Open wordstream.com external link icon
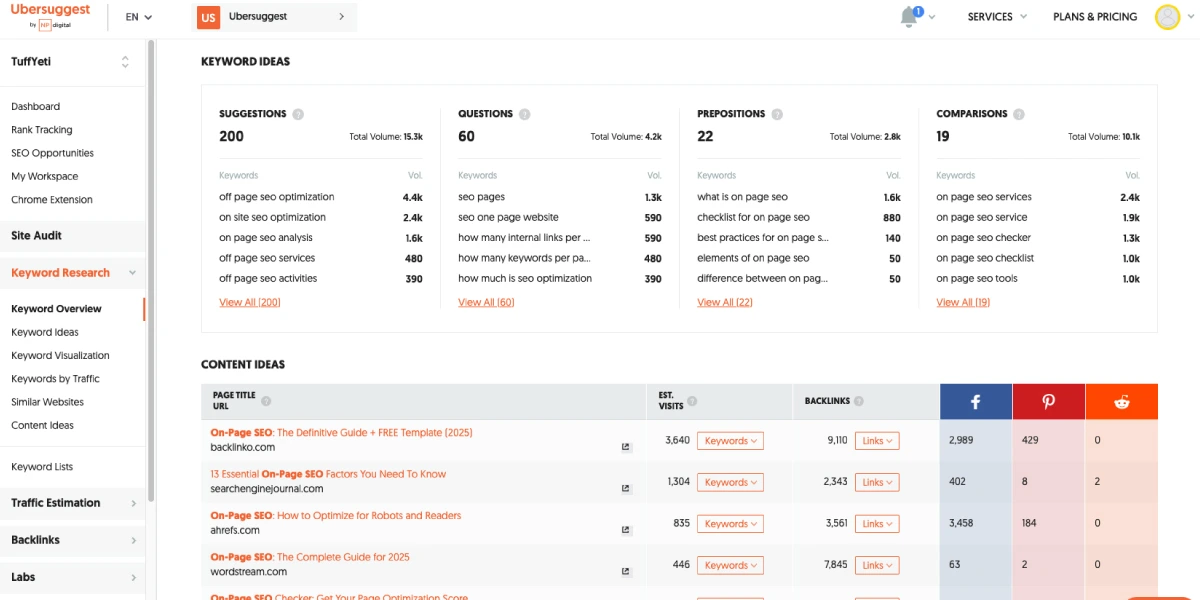The image size is (1200, 600). click(x=626, y=572)
